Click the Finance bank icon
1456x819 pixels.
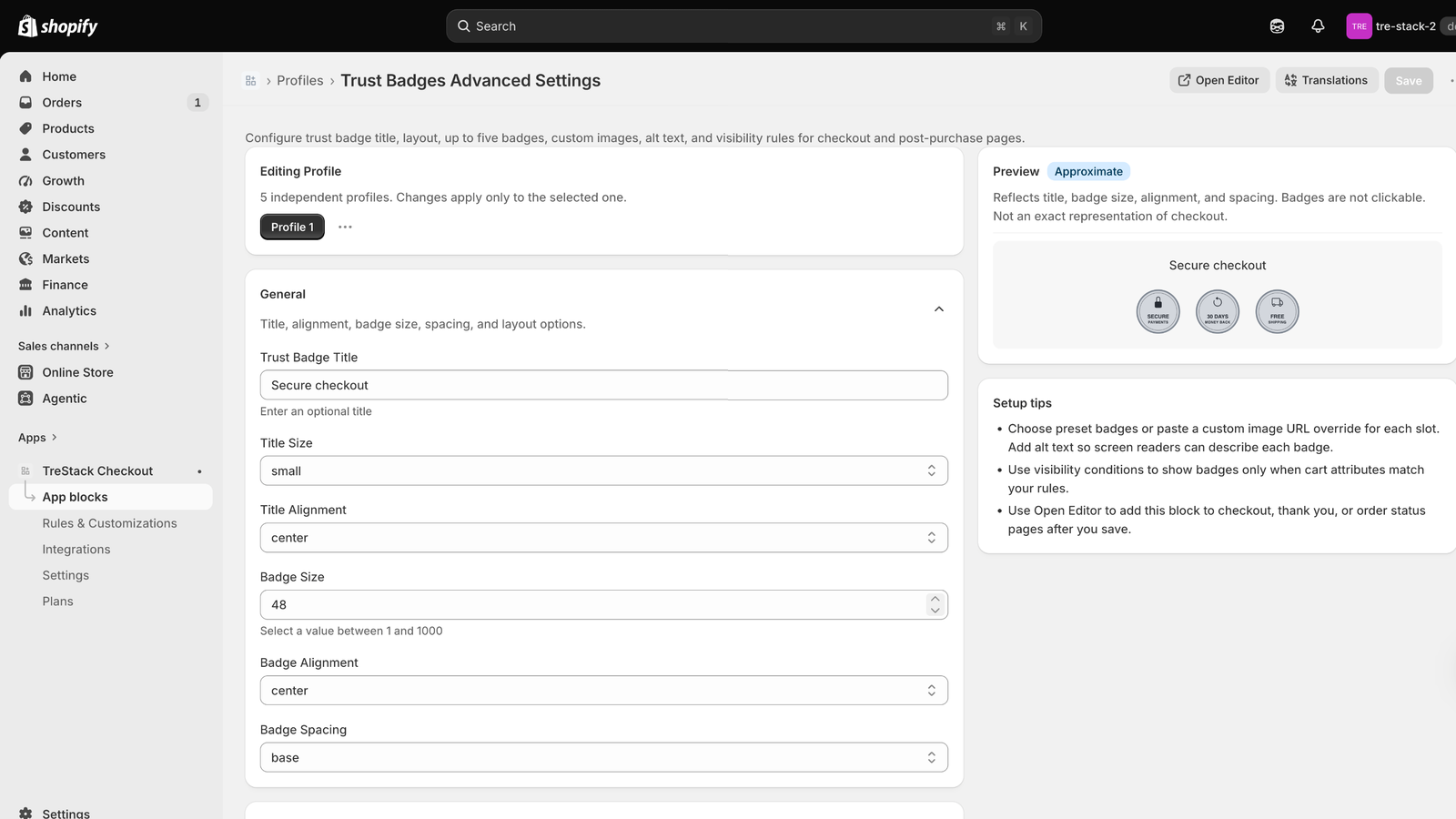click(25, 285)
